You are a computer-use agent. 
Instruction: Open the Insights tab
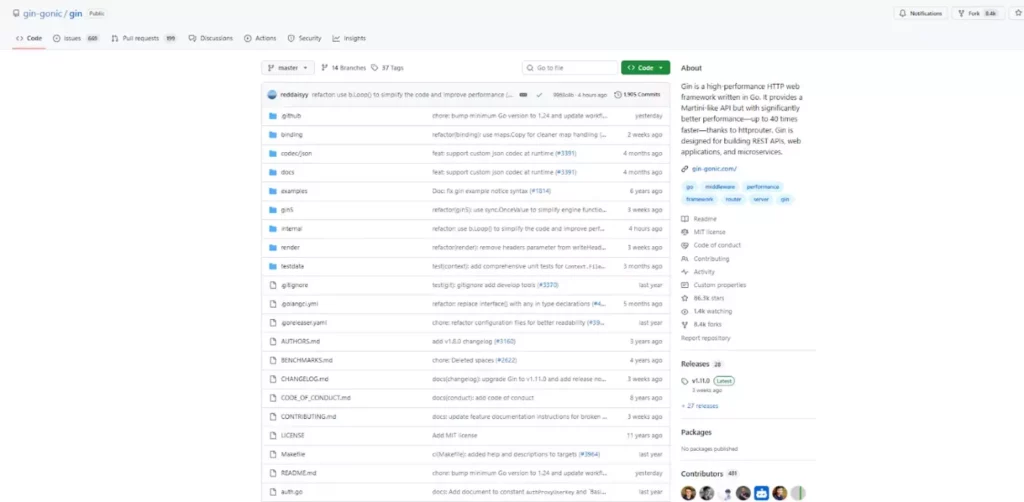point(349,38)
